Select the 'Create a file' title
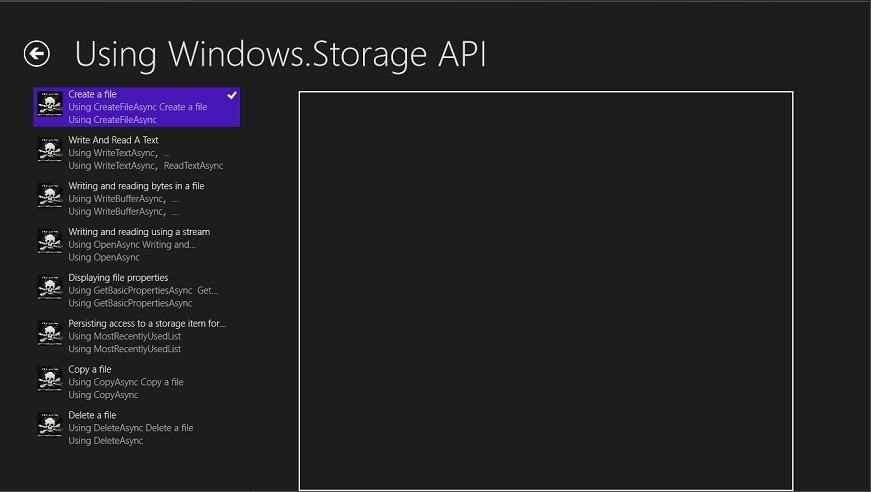The width and height of the screenshot is (871, 492). 92,94
